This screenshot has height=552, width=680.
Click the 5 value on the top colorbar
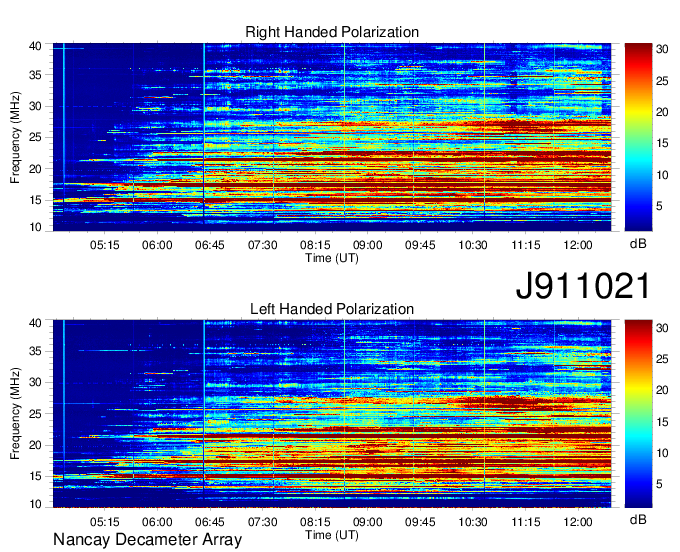[659, 206]
